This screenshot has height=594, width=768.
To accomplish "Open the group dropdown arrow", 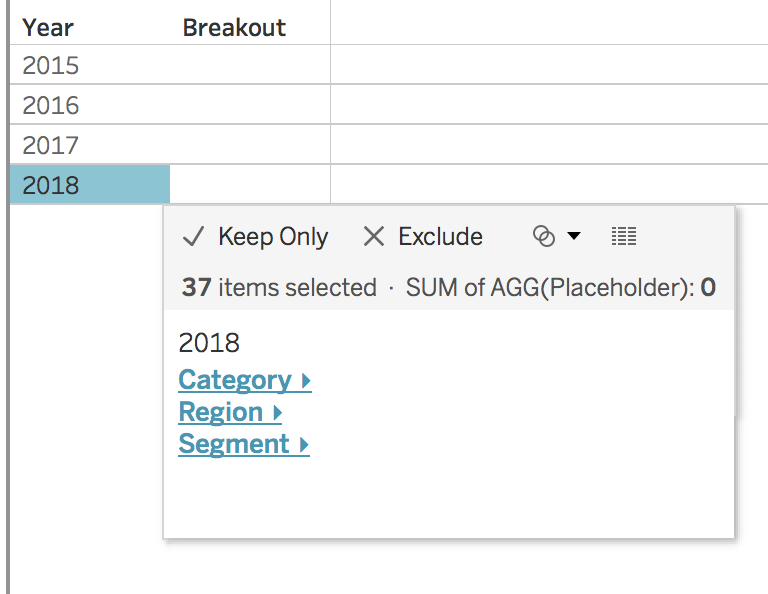I will (574, 236).
